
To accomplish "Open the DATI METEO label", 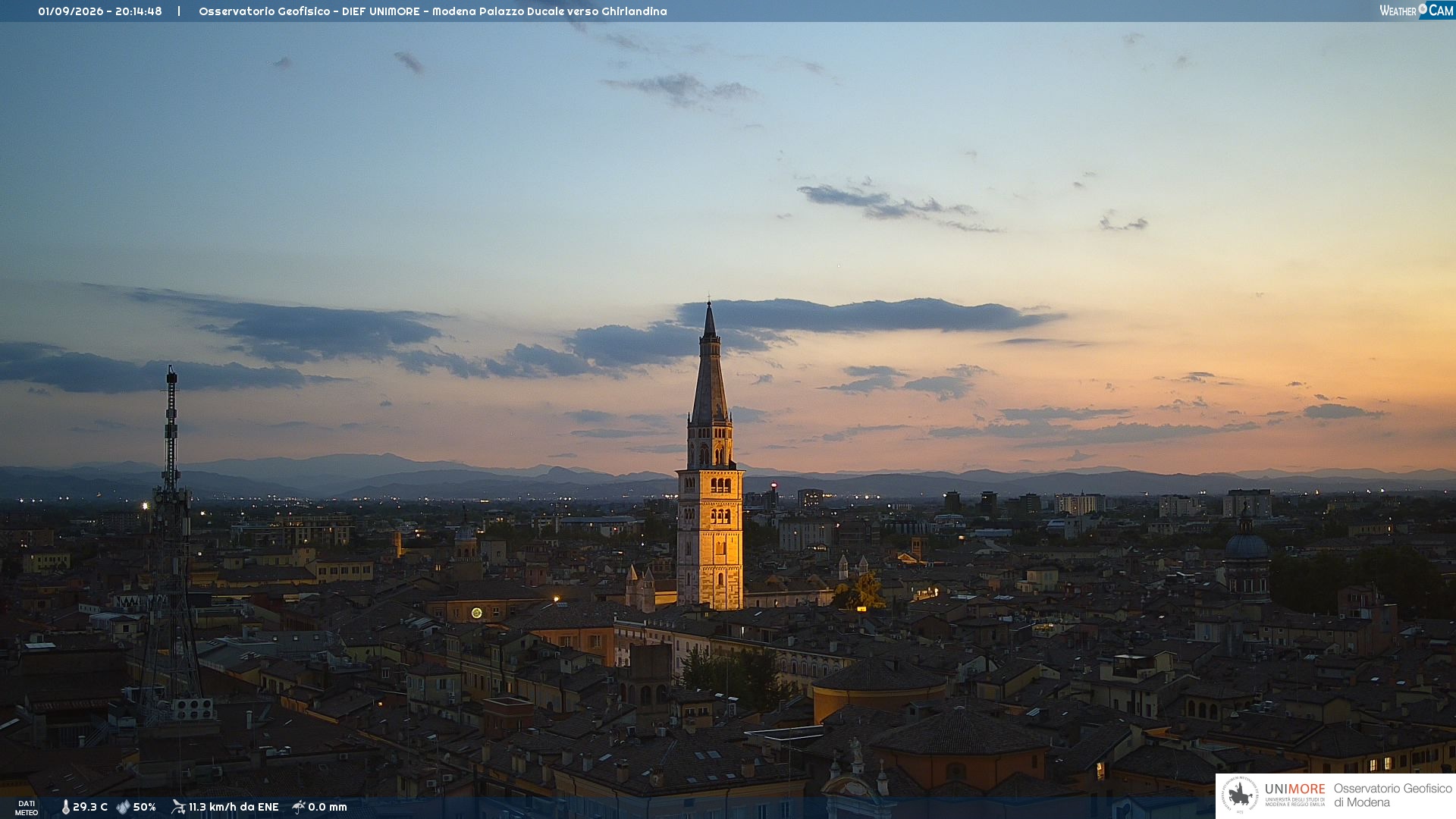I will click(27, 808).
